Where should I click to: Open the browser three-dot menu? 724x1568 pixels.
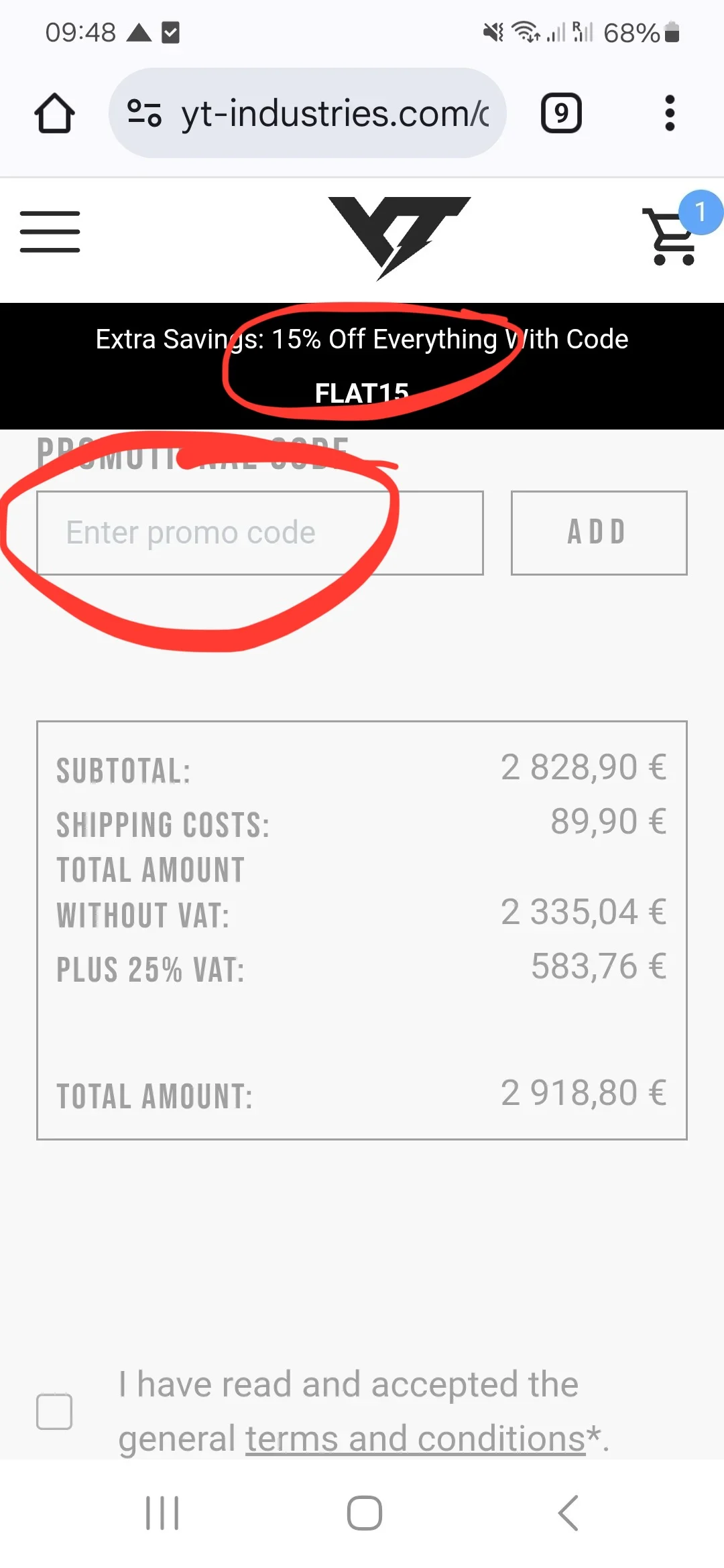[x=669, y=113]
